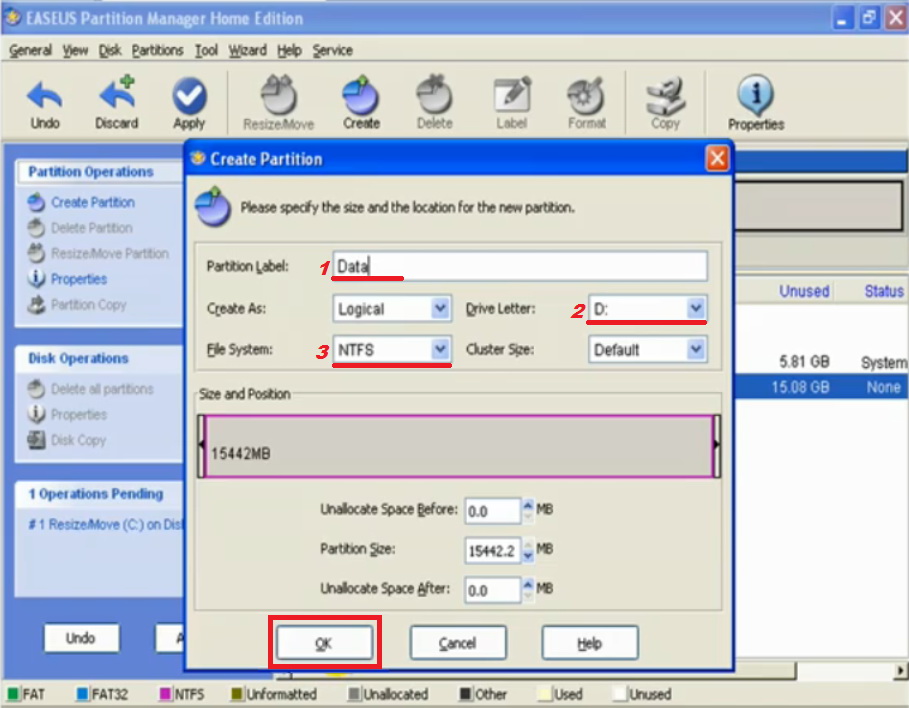909x708 pixels.
Task: Expand the Create As dropdown
Action: [x=440, y=308]
